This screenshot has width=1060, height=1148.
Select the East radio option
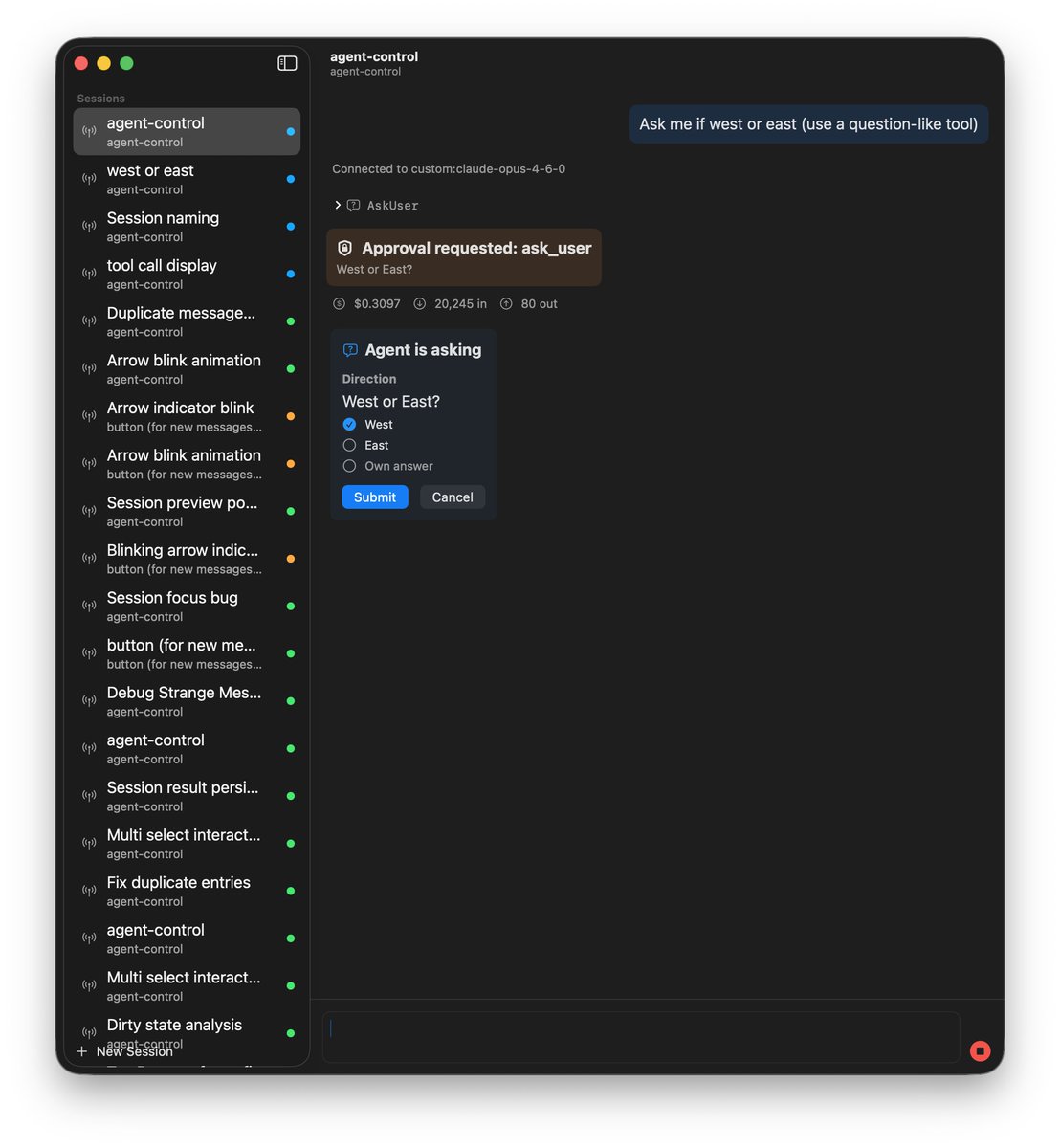pyautogui.click(x=349, y=445)
